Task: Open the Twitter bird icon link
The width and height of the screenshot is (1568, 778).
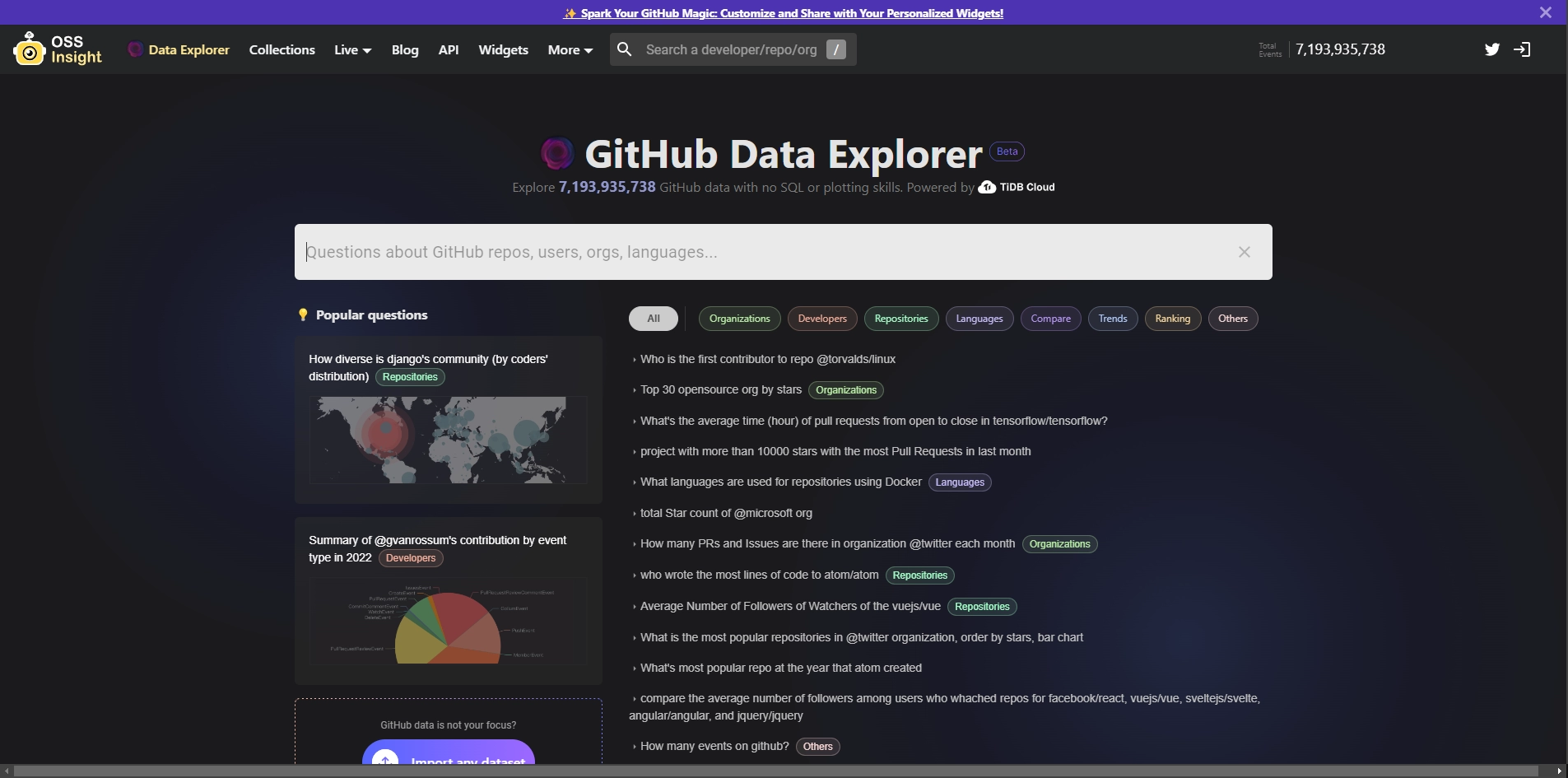Action: [1491, 49]
